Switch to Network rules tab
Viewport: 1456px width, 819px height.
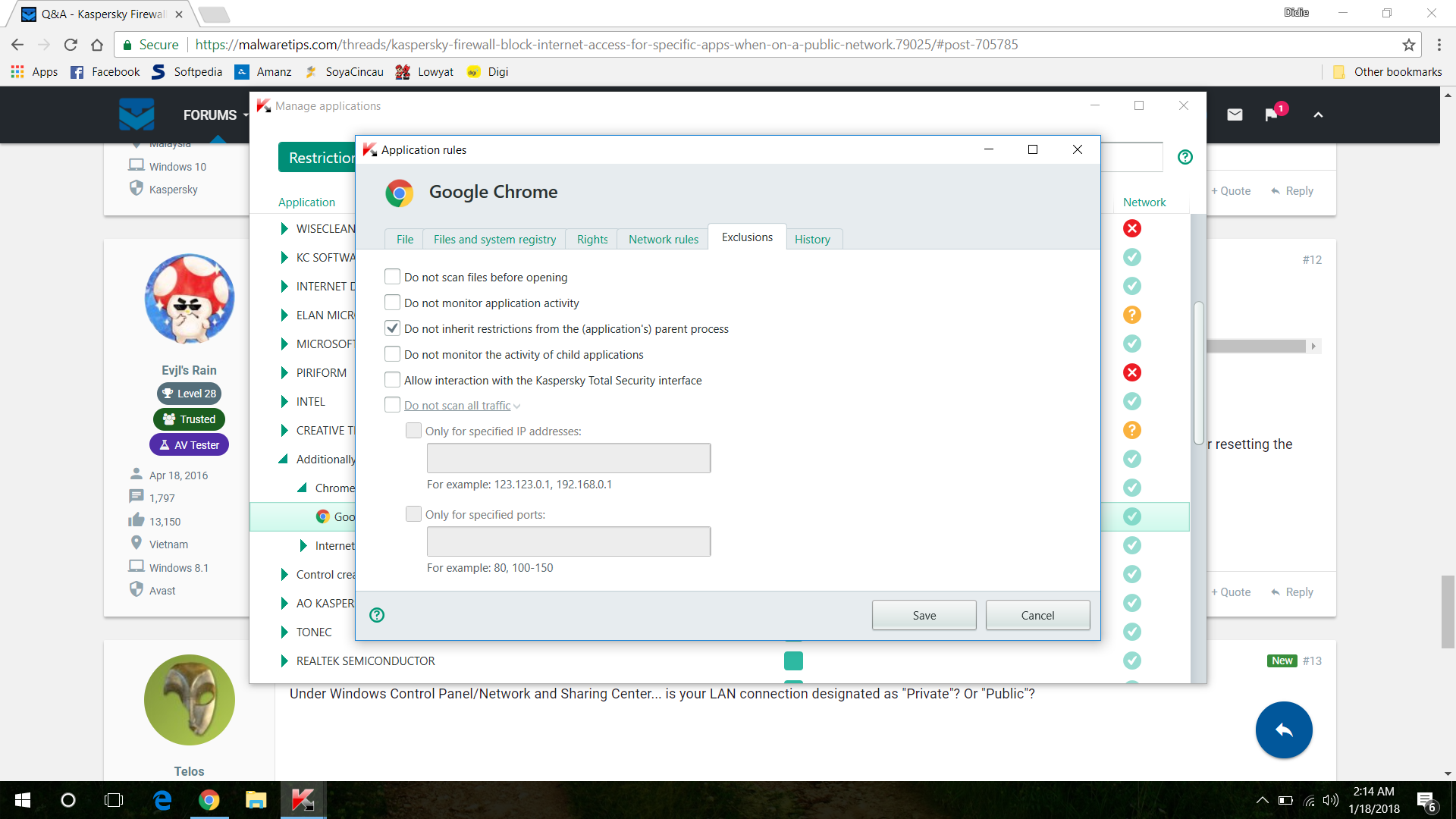coord(663,239)
